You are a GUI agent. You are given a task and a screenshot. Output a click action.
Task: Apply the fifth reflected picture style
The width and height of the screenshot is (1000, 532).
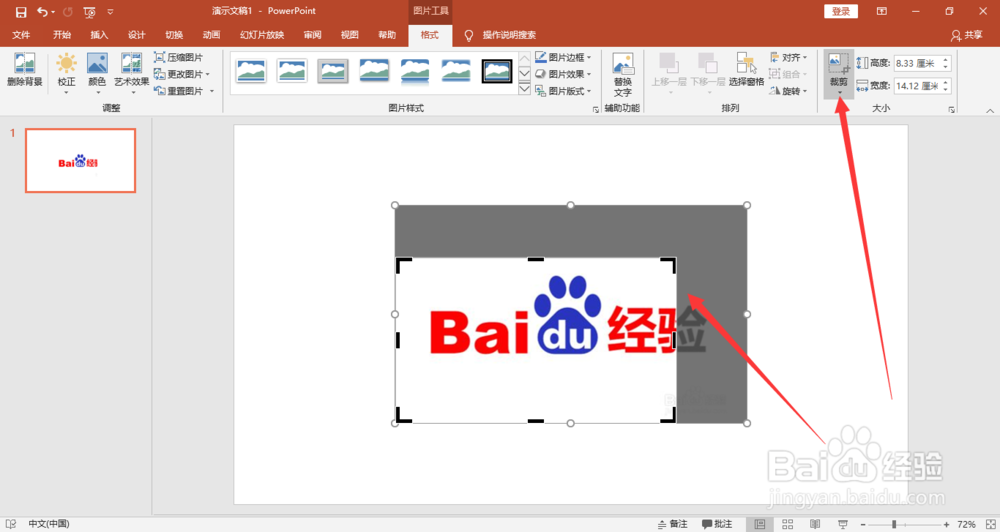click(x=415, y=71)
